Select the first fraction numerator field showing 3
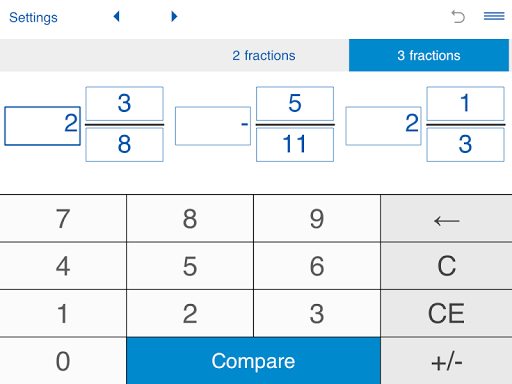Screen dimensions: 512x384 pos(124,104)
